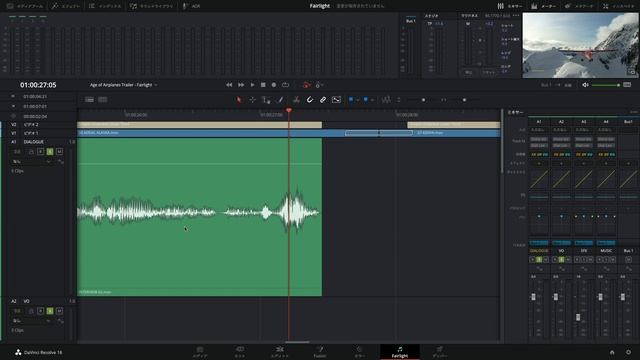Switch to the Fusion page tab
Screen dimensions: 640x360
(320, 352)
